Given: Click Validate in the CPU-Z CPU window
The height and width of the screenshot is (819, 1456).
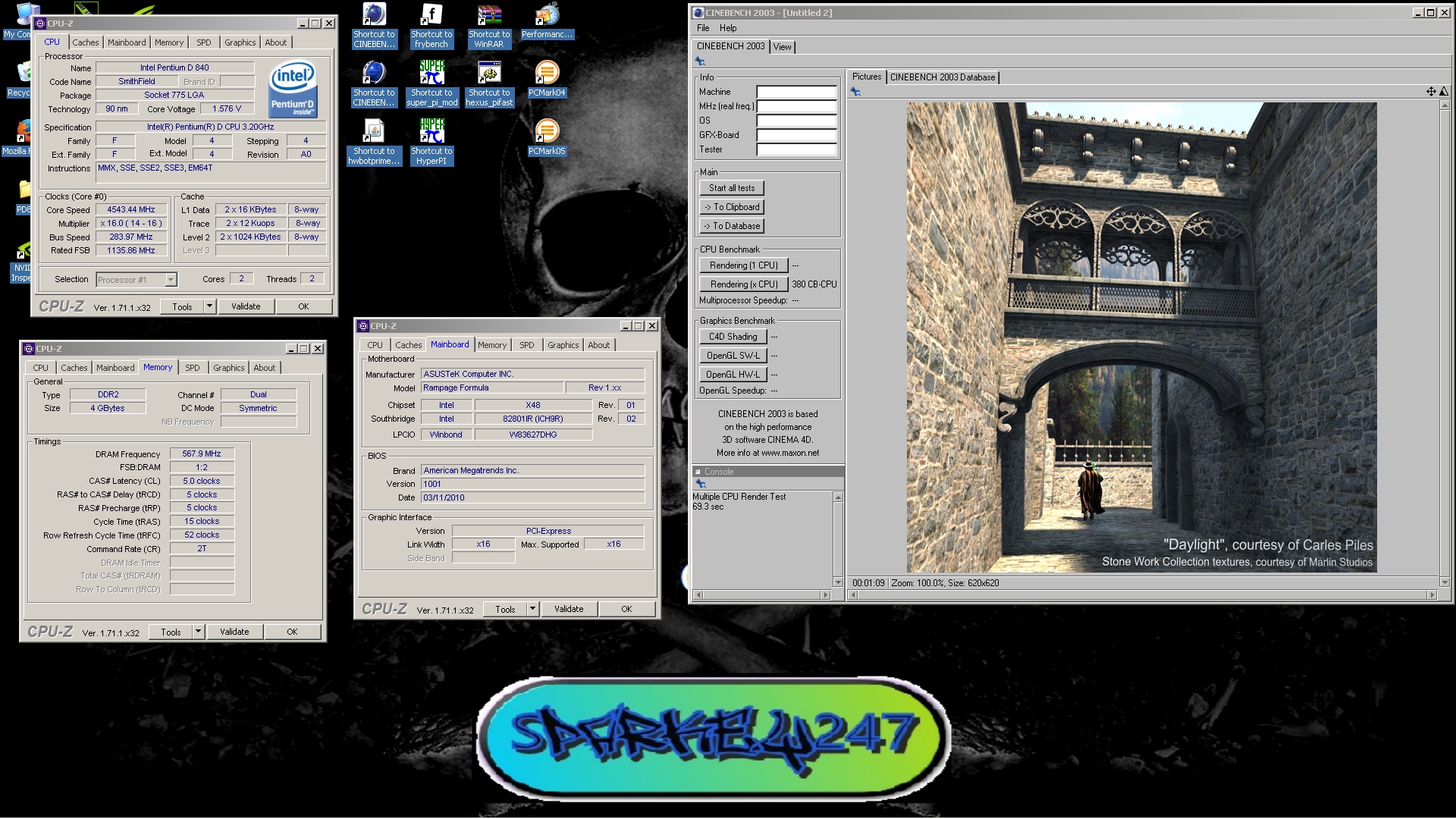Looking at the screenshot, I should 246,307.
